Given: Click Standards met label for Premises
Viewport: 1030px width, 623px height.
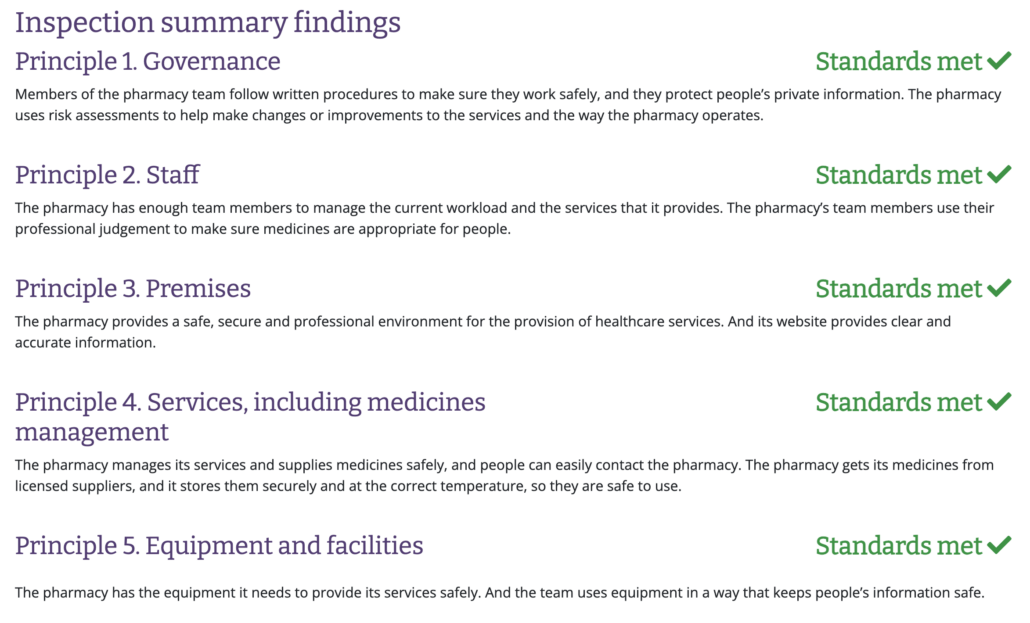Looking at the screenshot, I should click(899, 288).
